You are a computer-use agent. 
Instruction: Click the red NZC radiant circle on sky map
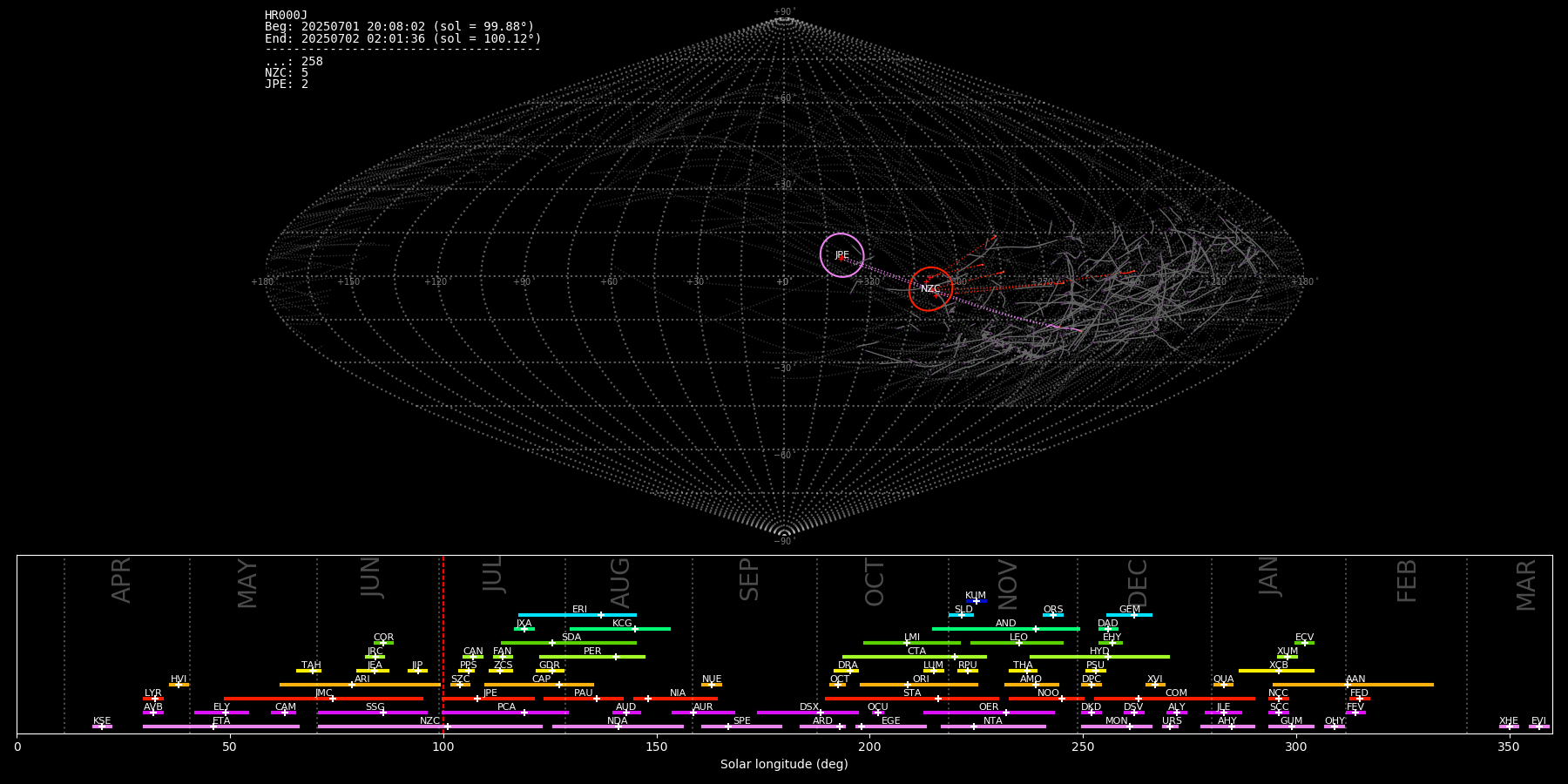[x=930, y=288]
